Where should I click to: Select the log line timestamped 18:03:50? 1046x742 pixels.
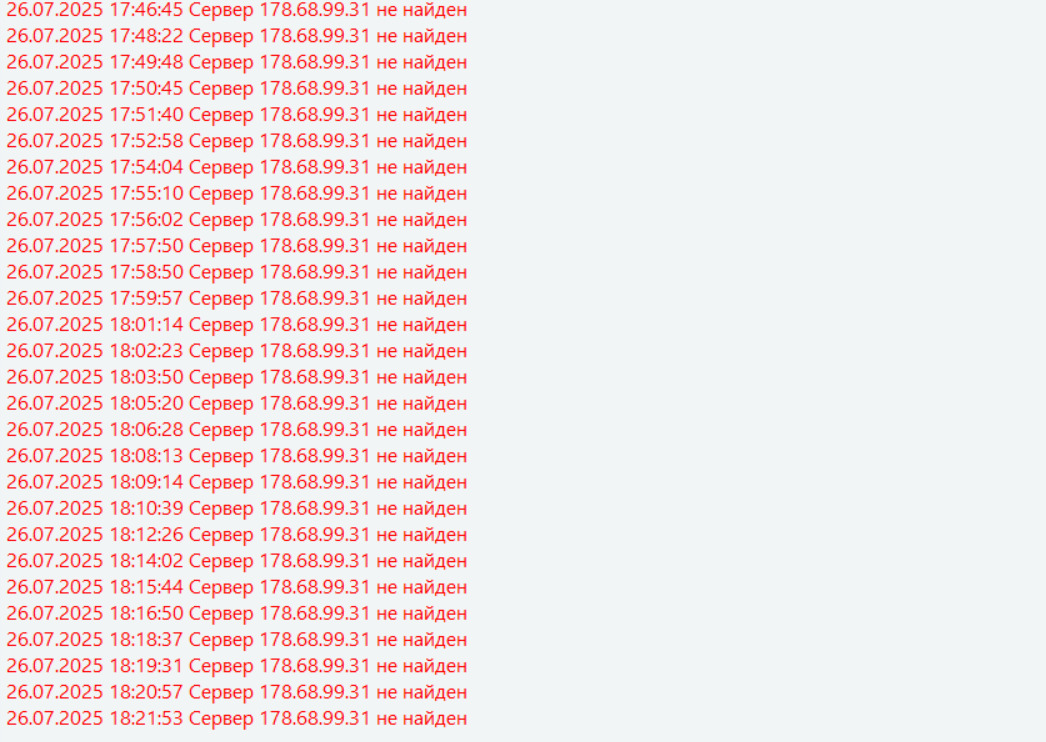(x=237, y=377)
